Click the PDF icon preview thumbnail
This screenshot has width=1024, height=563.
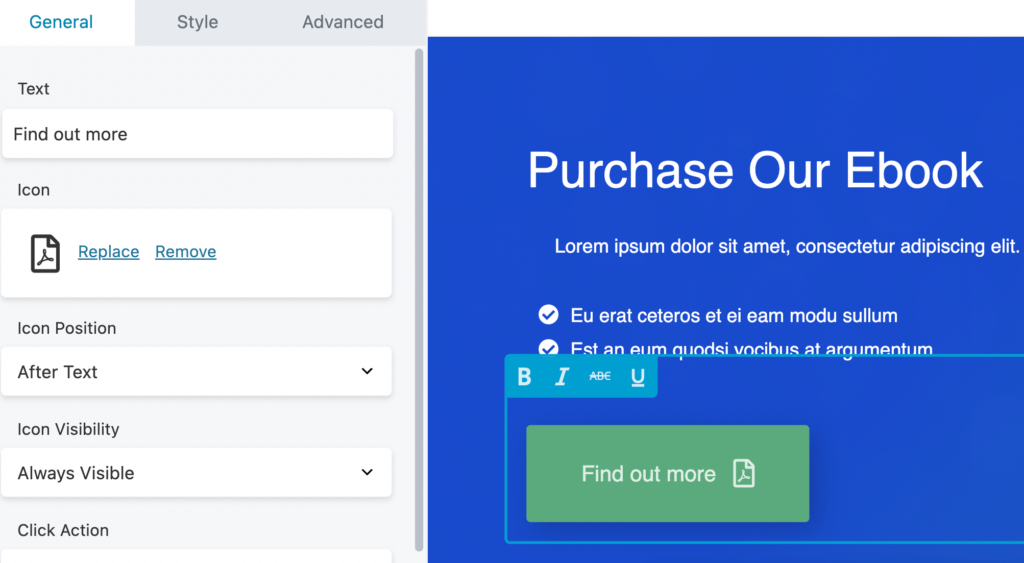click(45, 253)
